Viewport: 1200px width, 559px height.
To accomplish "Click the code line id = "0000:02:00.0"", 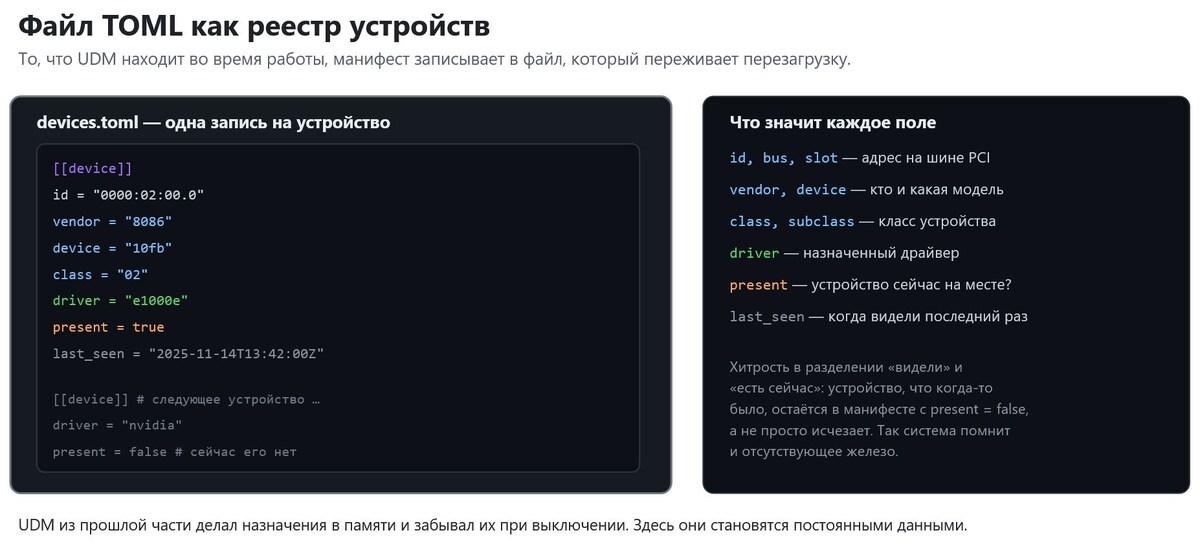I will (x=128, y=195).
